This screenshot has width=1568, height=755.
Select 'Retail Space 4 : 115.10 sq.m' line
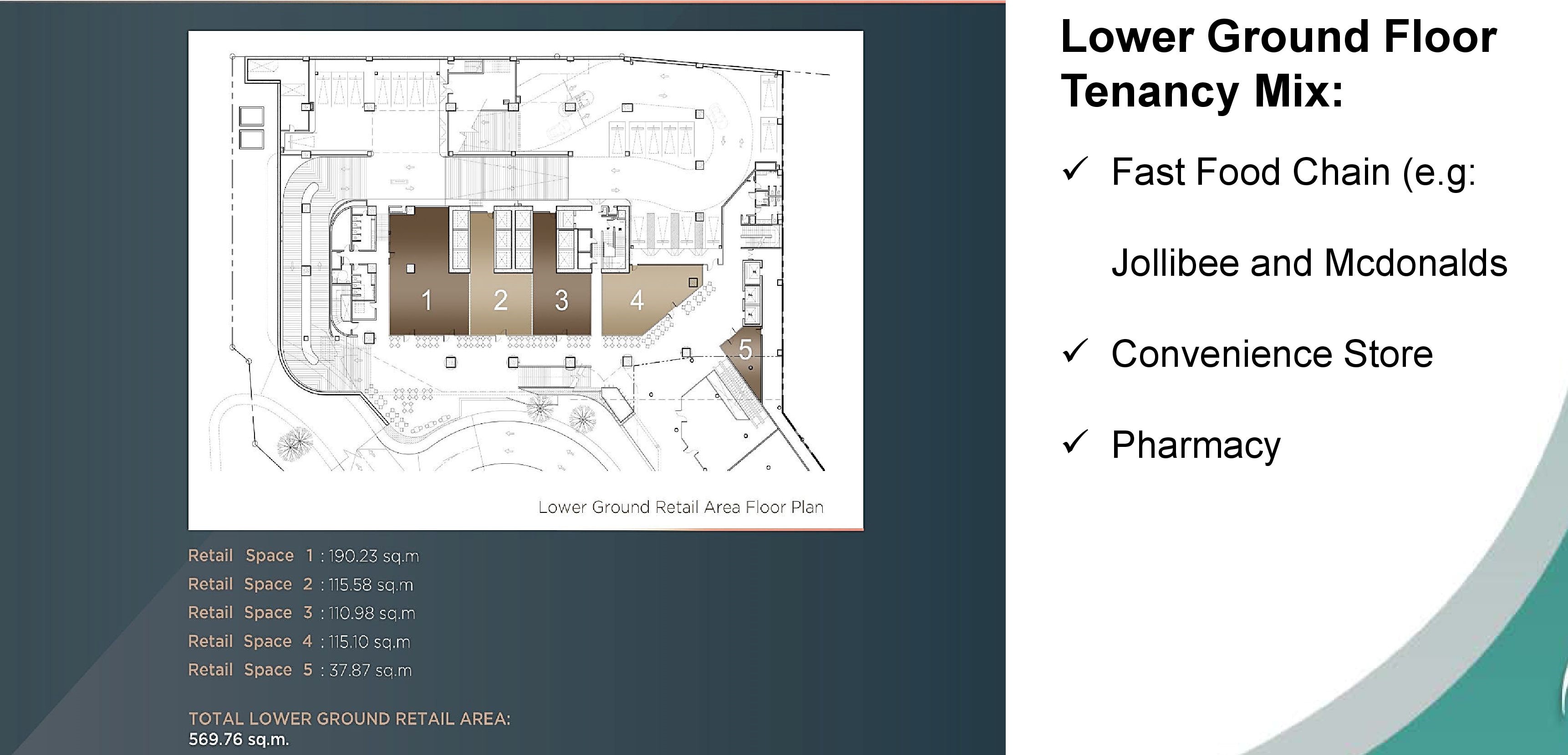[x=300, y=641]
